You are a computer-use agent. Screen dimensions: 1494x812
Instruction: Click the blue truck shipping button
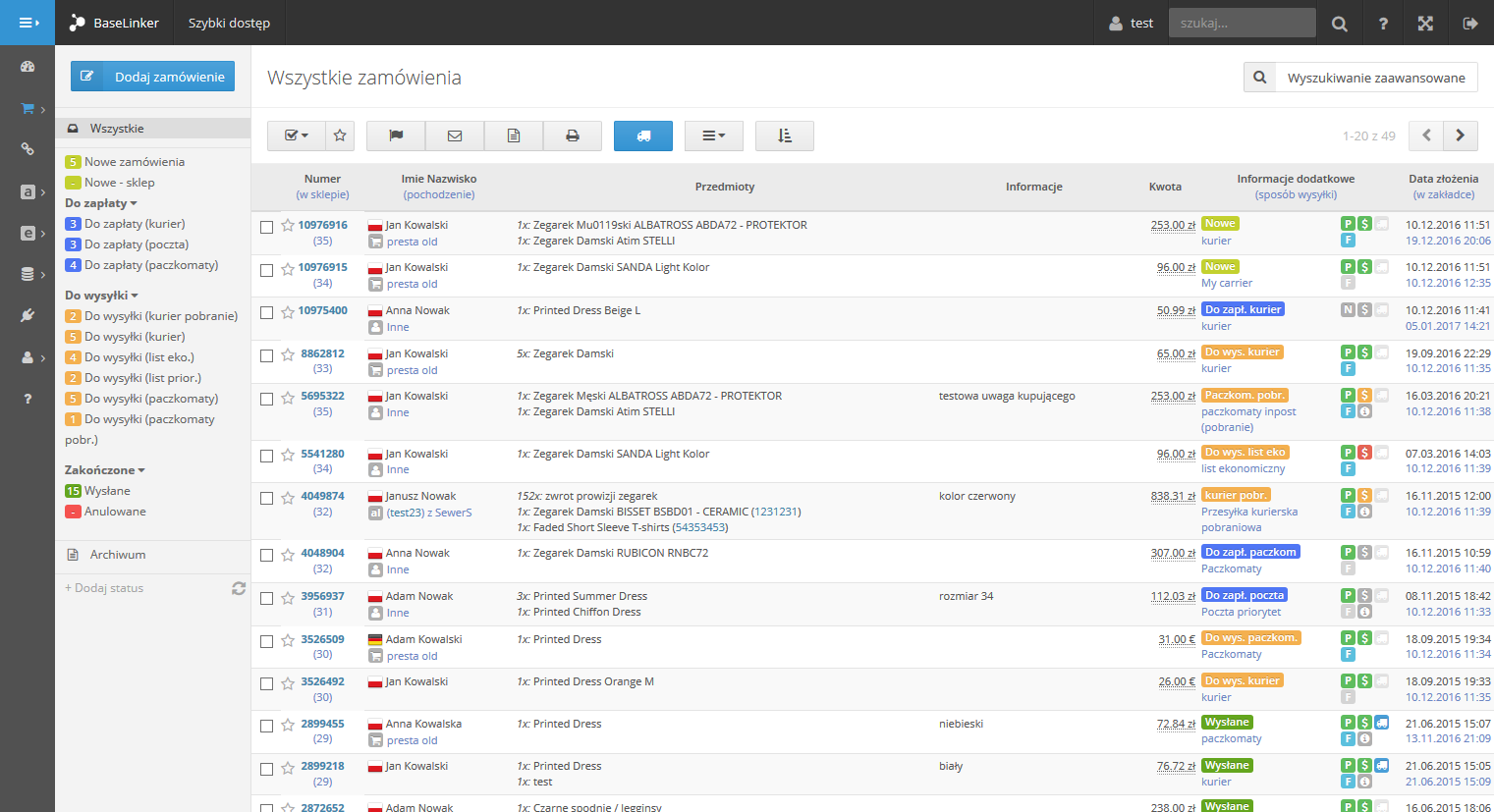click(643, 135)
